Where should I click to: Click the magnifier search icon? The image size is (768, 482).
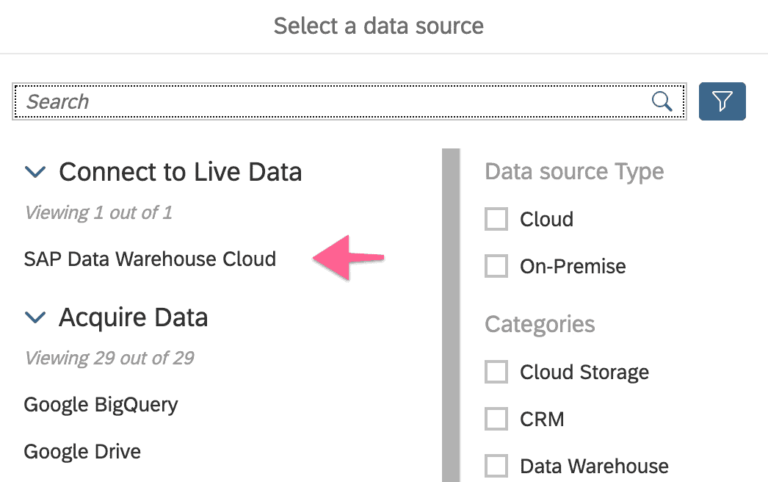tap(661, 101)
